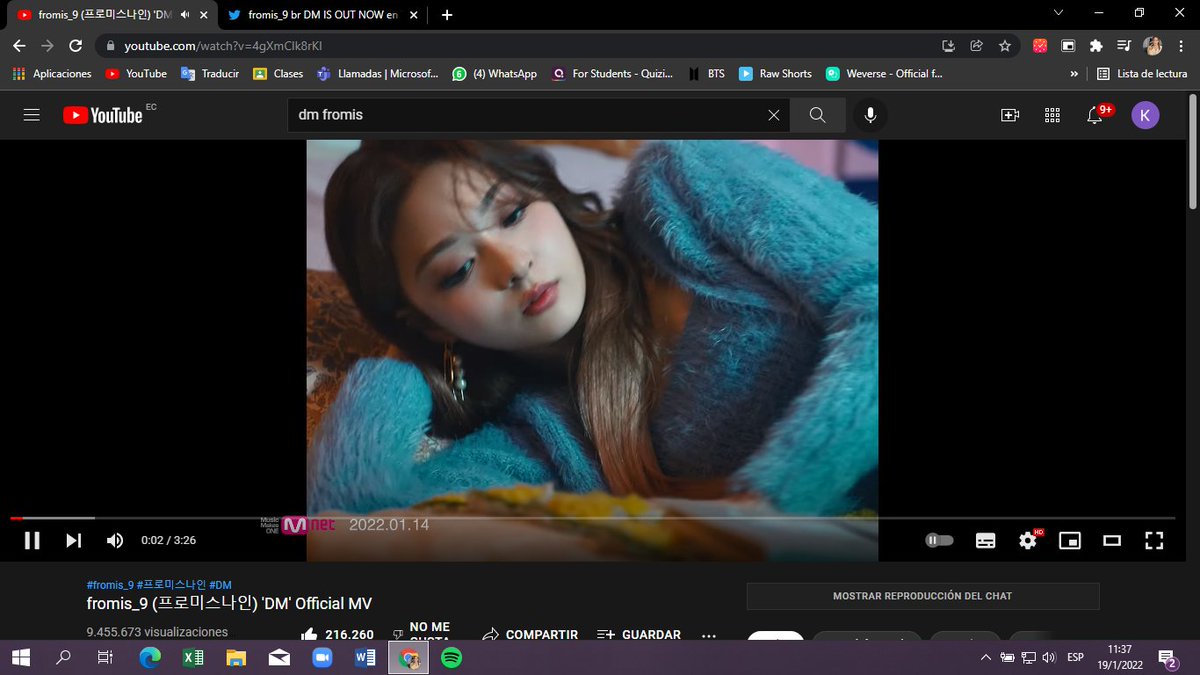Pause the video
This screenshot has width=1200, height=675.
pos(32,540)
